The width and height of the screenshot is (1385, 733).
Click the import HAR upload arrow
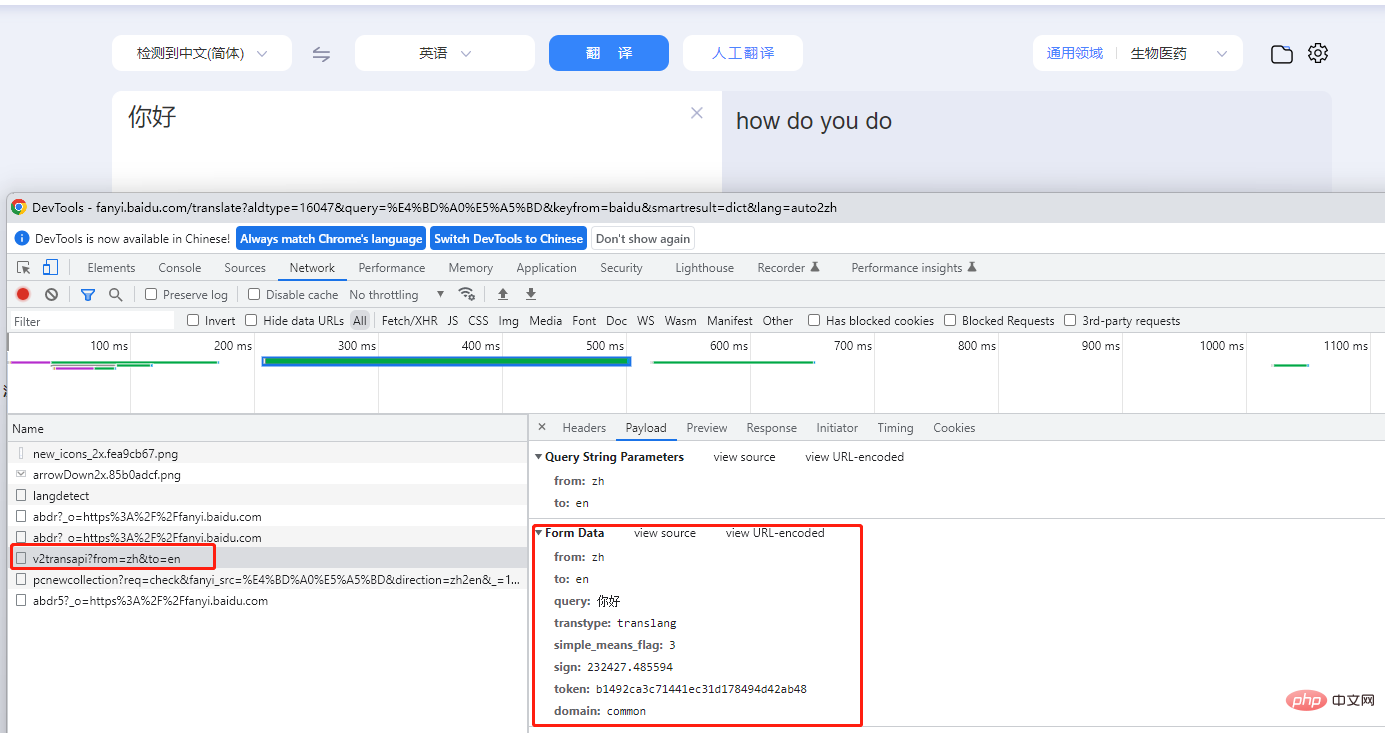pos(503,294)
